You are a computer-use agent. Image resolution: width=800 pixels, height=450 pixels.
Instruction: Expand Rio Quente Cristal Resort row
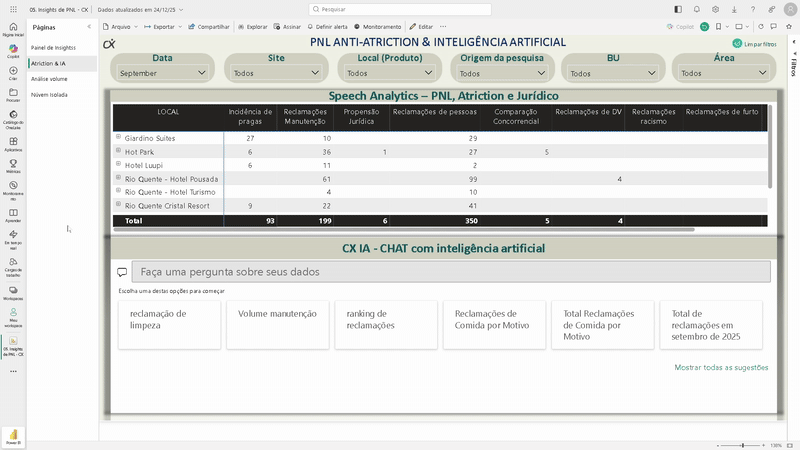(118, 204)
